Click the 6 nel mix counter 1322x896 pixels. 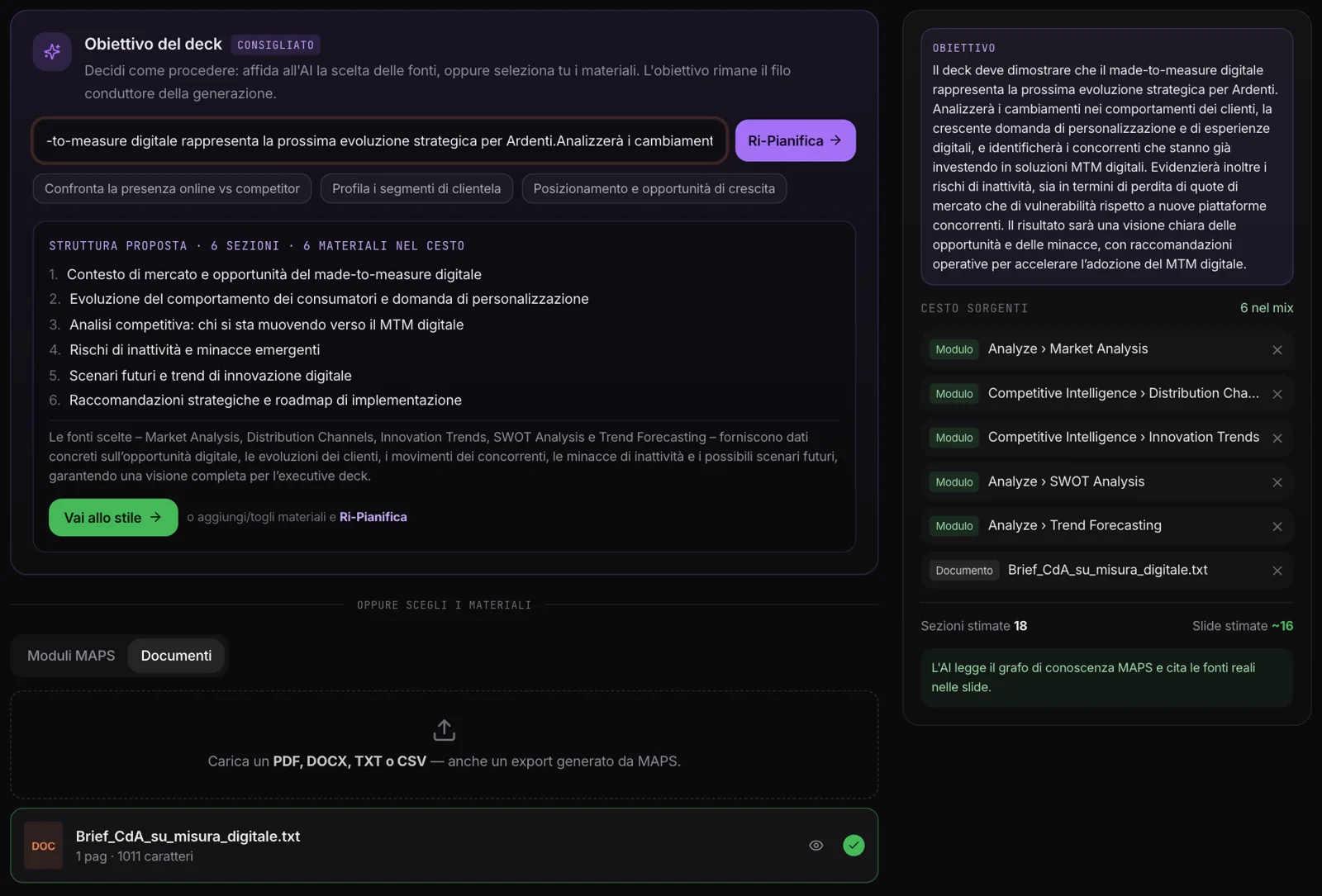point(1266,308)
